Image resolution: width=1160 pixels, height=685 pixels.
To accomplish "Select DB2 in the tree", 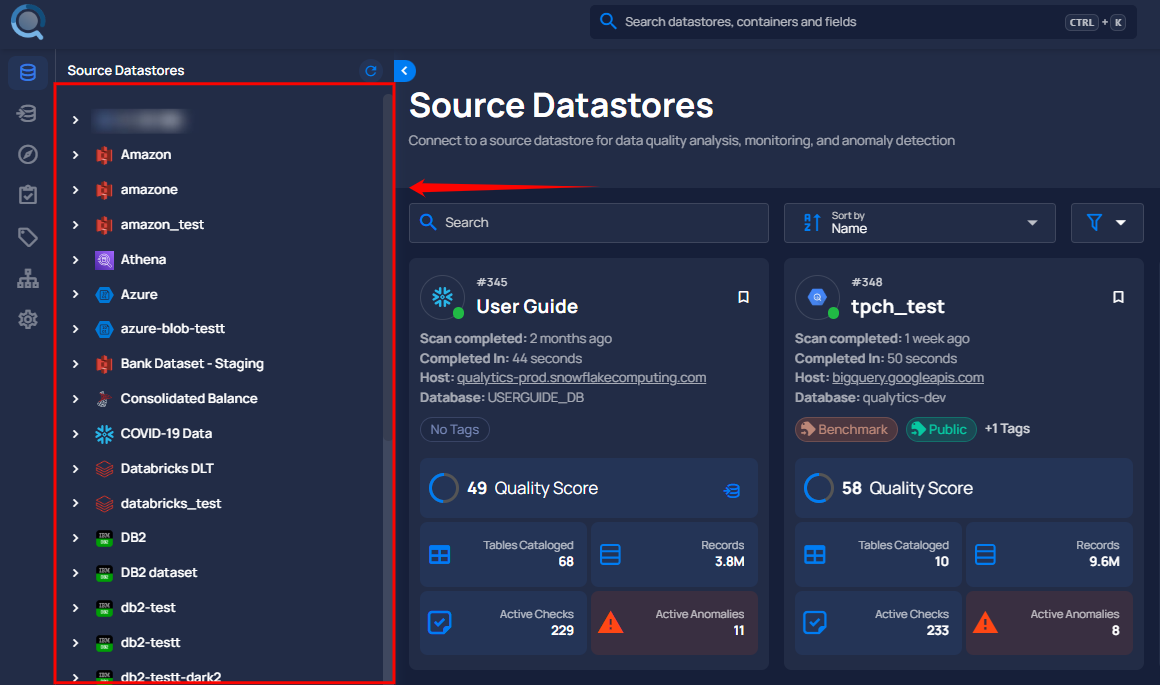I will tap(133, 537).
